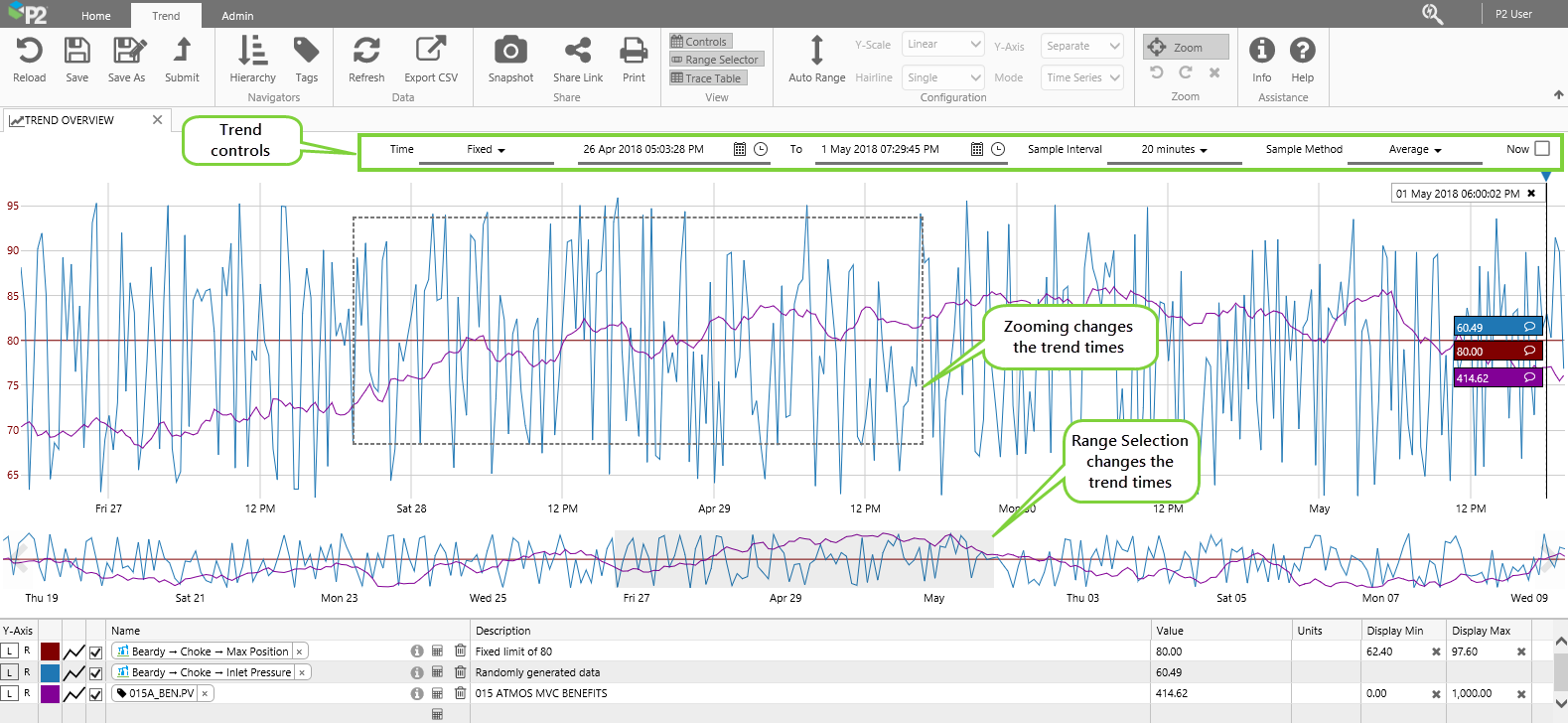This screenshot has height=723, width=1568.
Task: Enable the Now checkbox
Action: 1542,149
